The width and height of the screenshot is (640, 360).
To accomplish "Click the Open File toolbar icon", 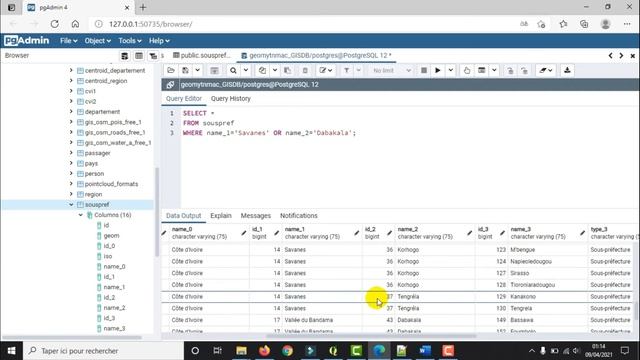I will 171,71.
